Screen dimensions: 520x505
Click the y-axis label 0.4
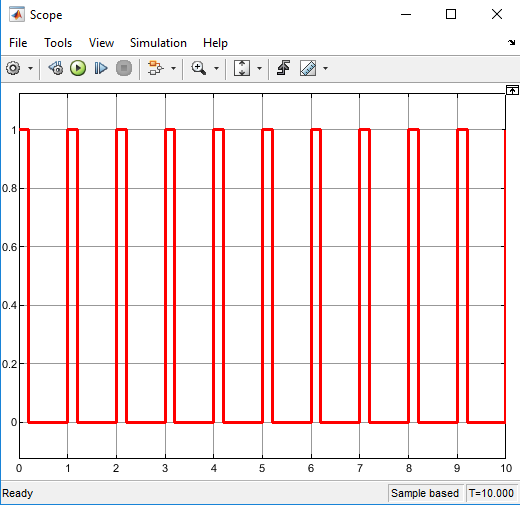(10, 305)
